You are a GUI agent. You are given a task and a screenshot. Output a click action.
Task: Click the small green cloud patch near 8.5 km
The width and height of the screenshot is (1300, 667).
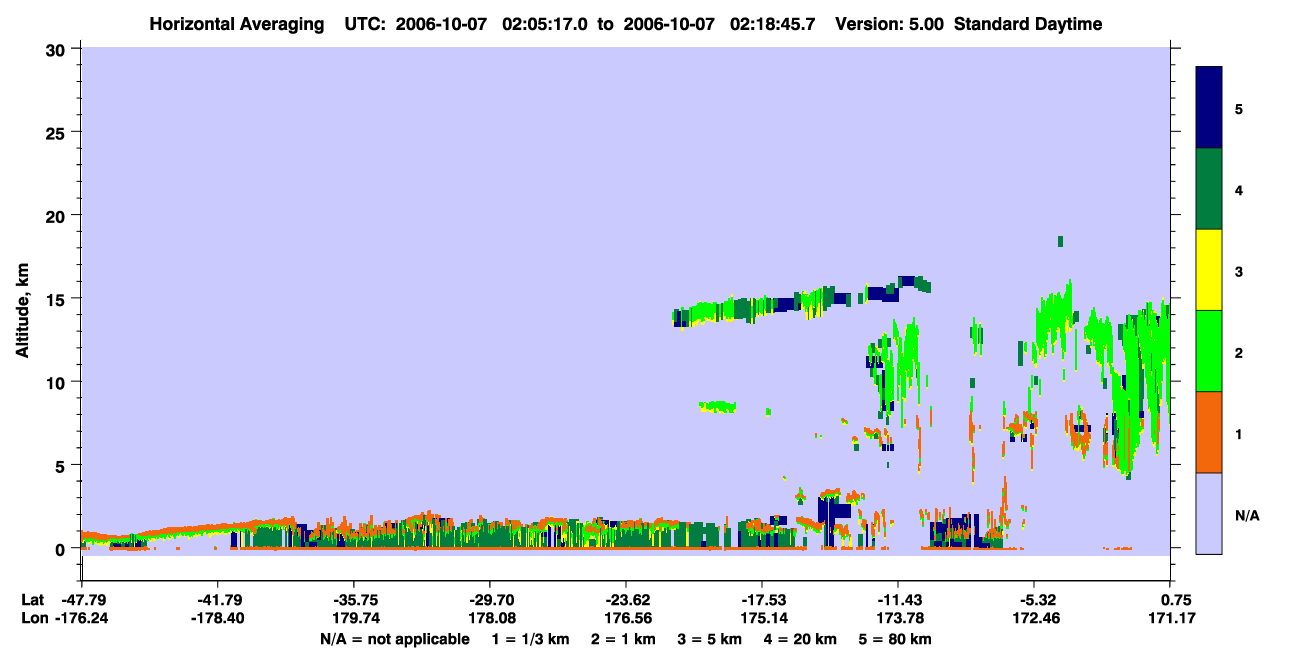(x=717, y=406)
